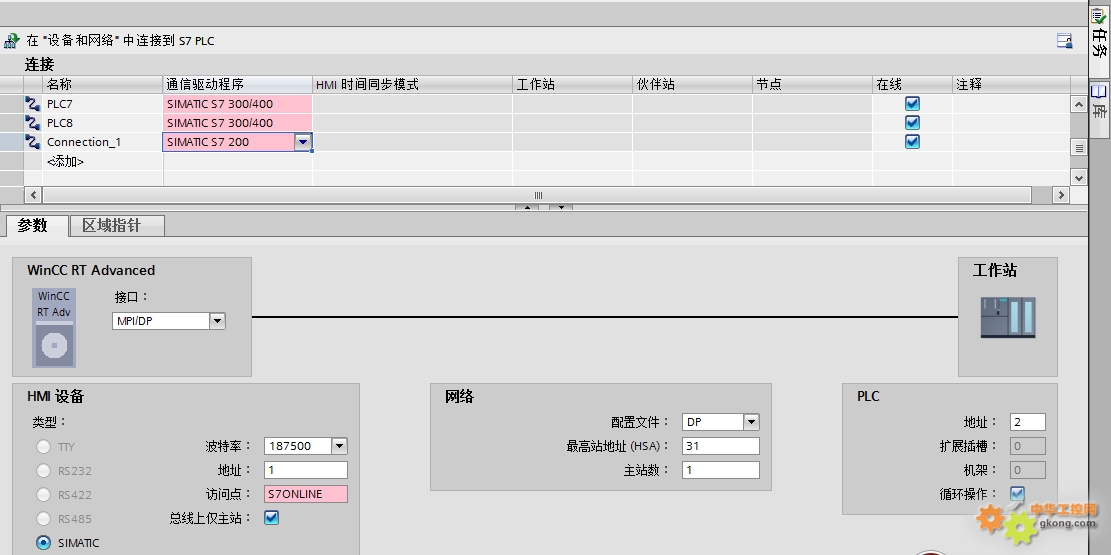1111x555 pixels.
Task: Click the connect to S7 PLC icon
Action: (11, 41)
